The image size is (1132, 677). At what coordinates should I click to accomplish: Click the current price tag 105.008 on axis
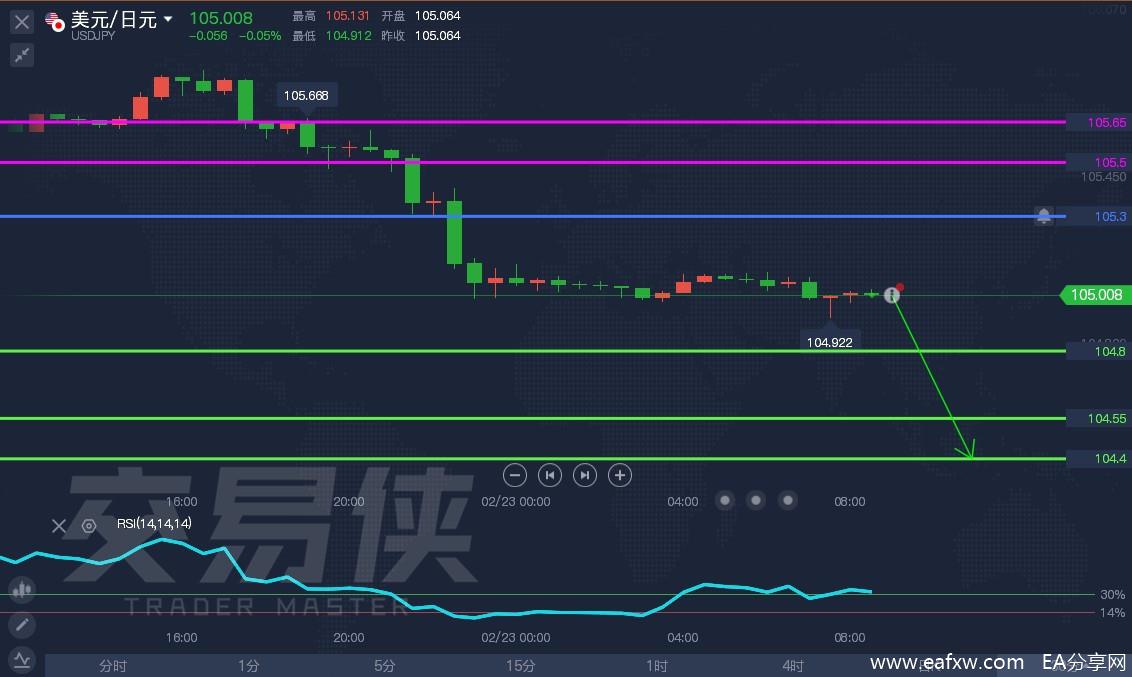[1095, 294]
